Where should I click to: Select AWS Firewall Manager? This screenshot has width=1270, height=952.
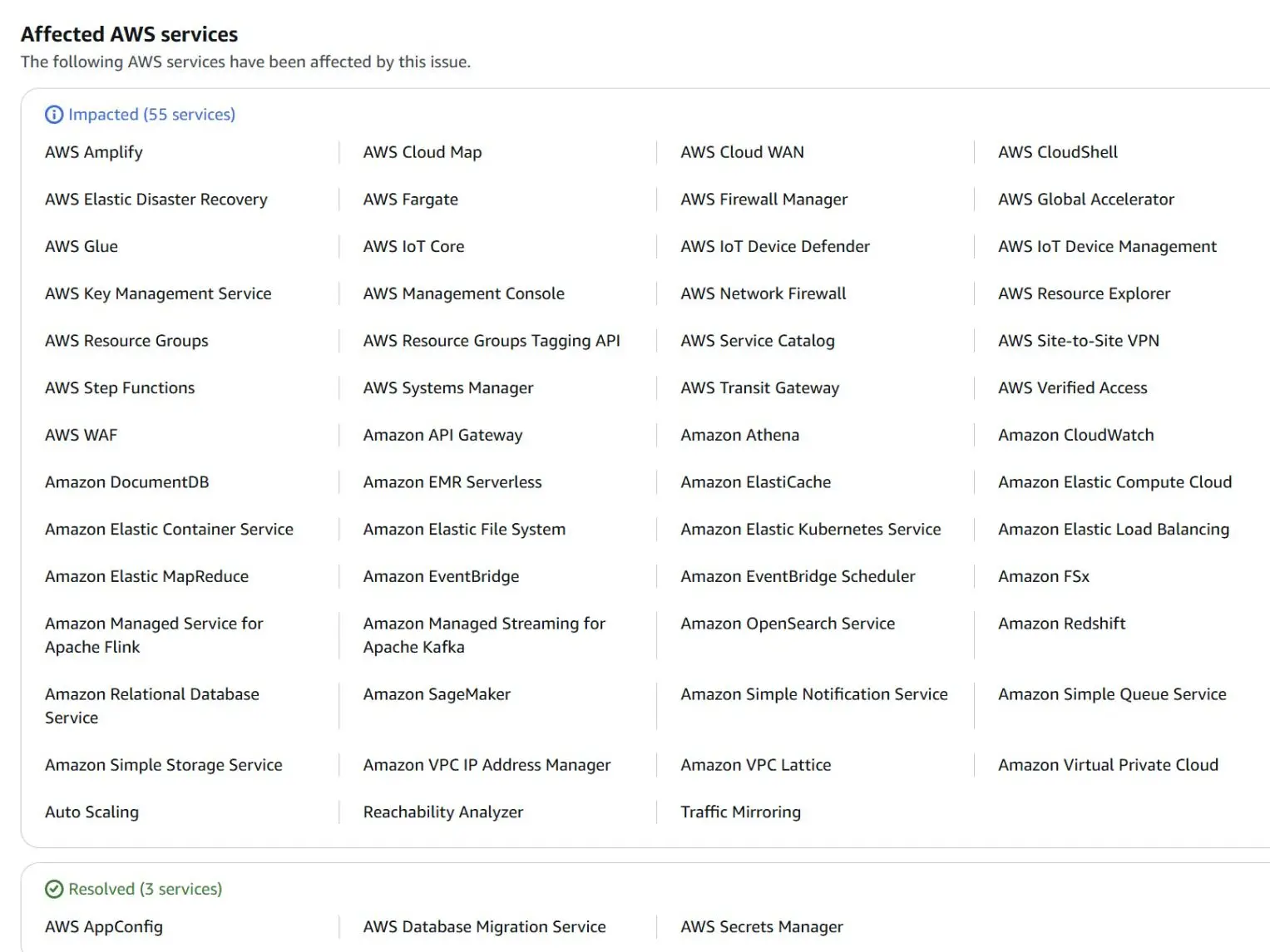764,200
